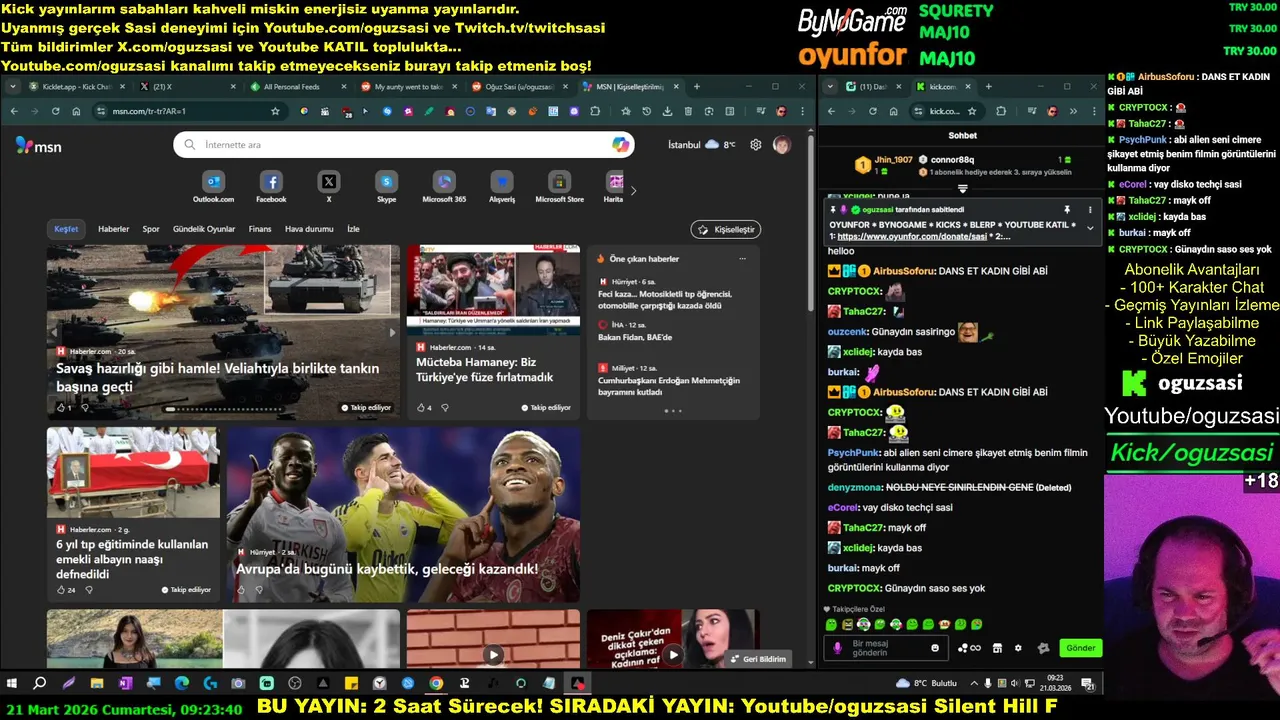Open the oyunfor.com donate link
The image size is (1280, 720).
click(912, 236)
